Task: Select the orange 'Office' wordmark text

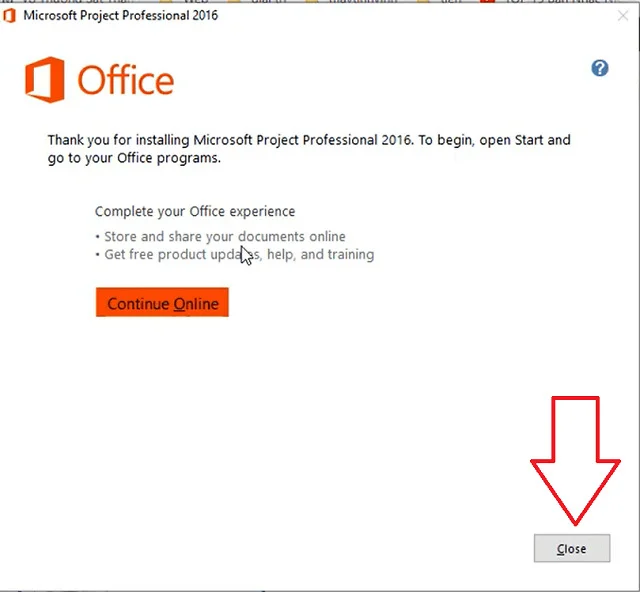Action: [126, 80]
